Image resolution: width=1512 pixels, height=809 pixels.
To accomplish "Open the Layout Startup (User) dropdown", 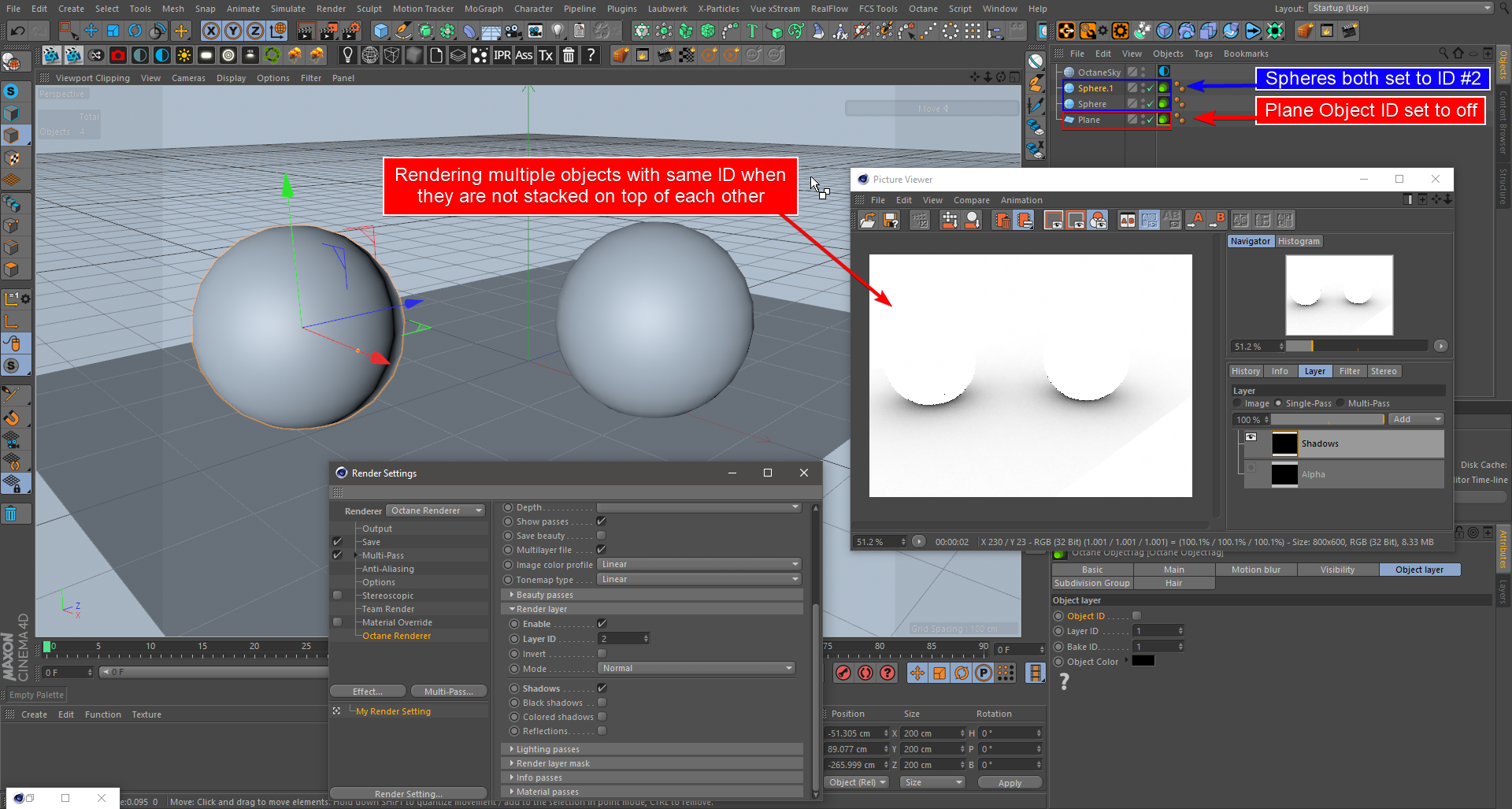I will [x=1400, y=8].
